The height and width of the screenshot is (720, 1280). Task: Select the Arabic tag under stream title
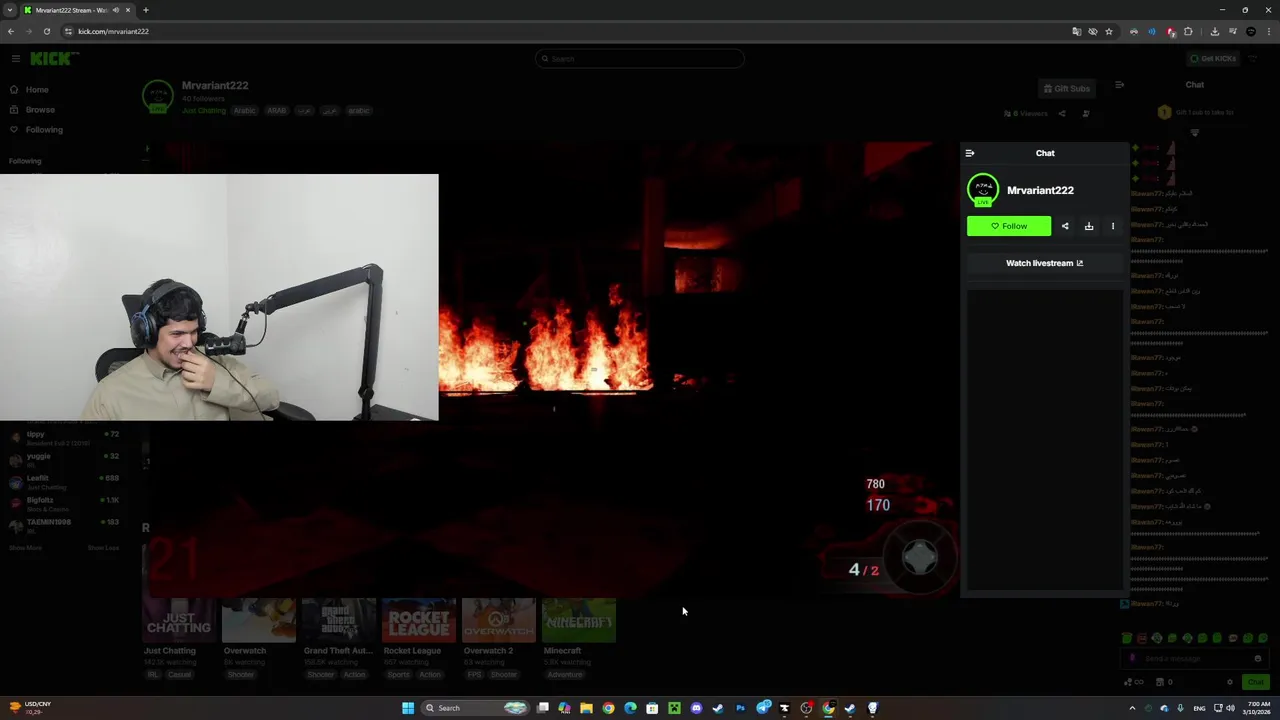pyautogui.click(x=245, y=111)
